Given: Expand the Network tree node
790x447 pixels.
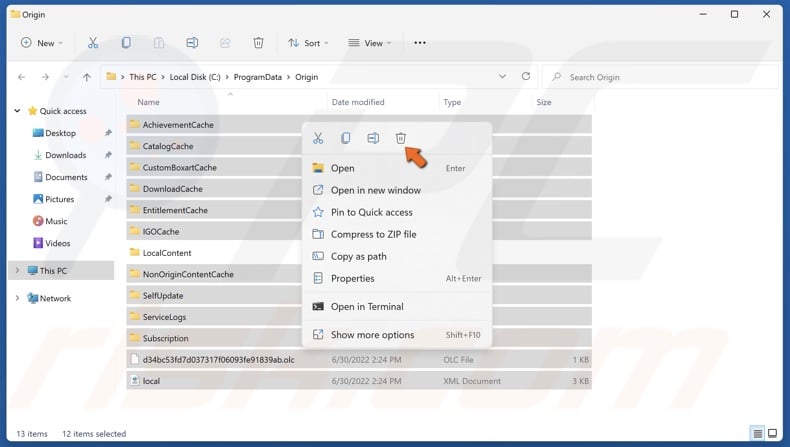Looking at the screenshot, I should click(x=17, y=298).
